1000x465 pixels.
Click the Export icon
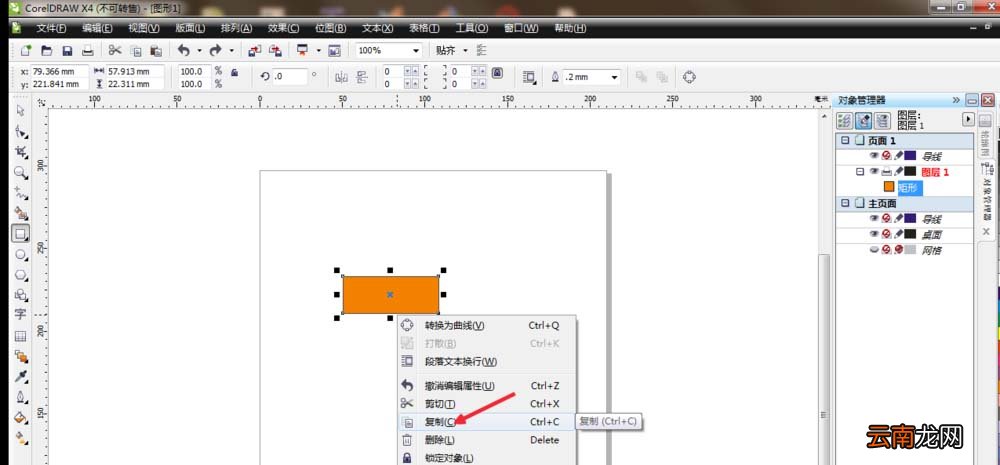pyautogui.click(x=276, y=50)
